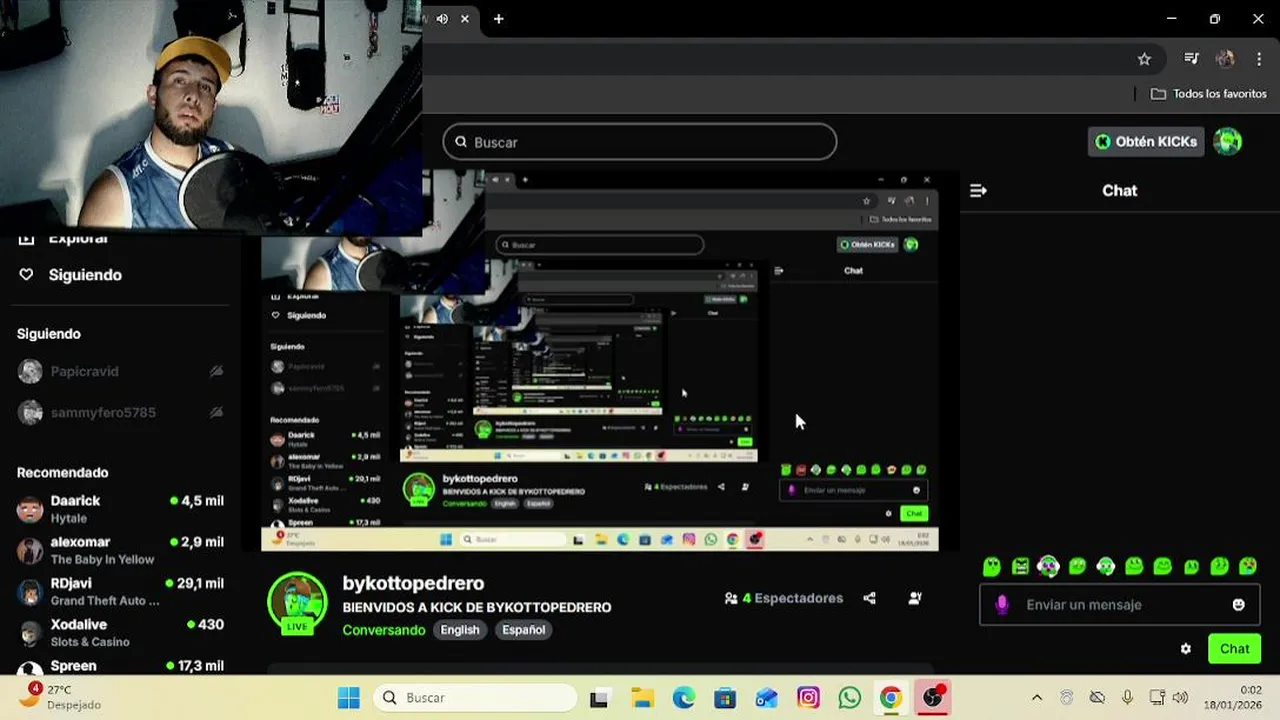Bookmark this page with the star
The height and width of the screenshot is (720, 1280).
[1144, 59]
